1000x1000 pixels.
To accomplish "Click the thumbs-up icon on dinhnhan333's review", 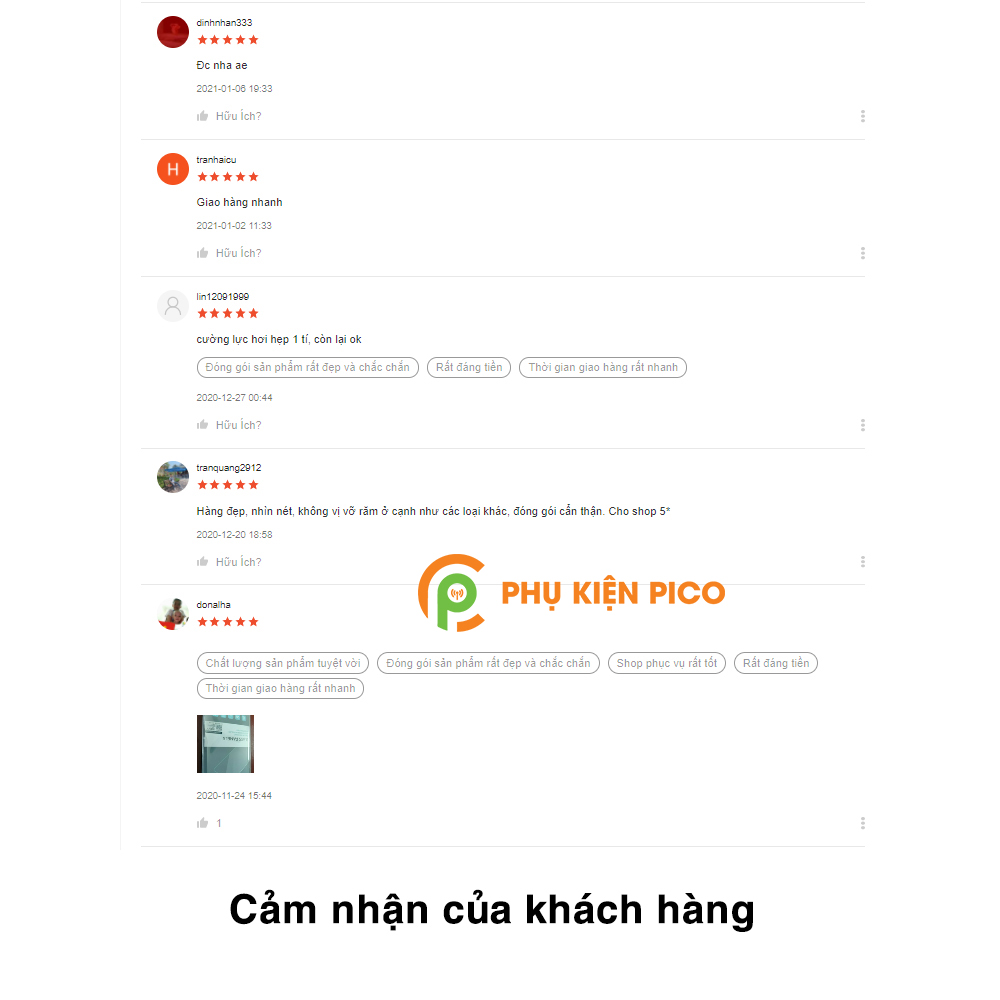I will [202, 116].
